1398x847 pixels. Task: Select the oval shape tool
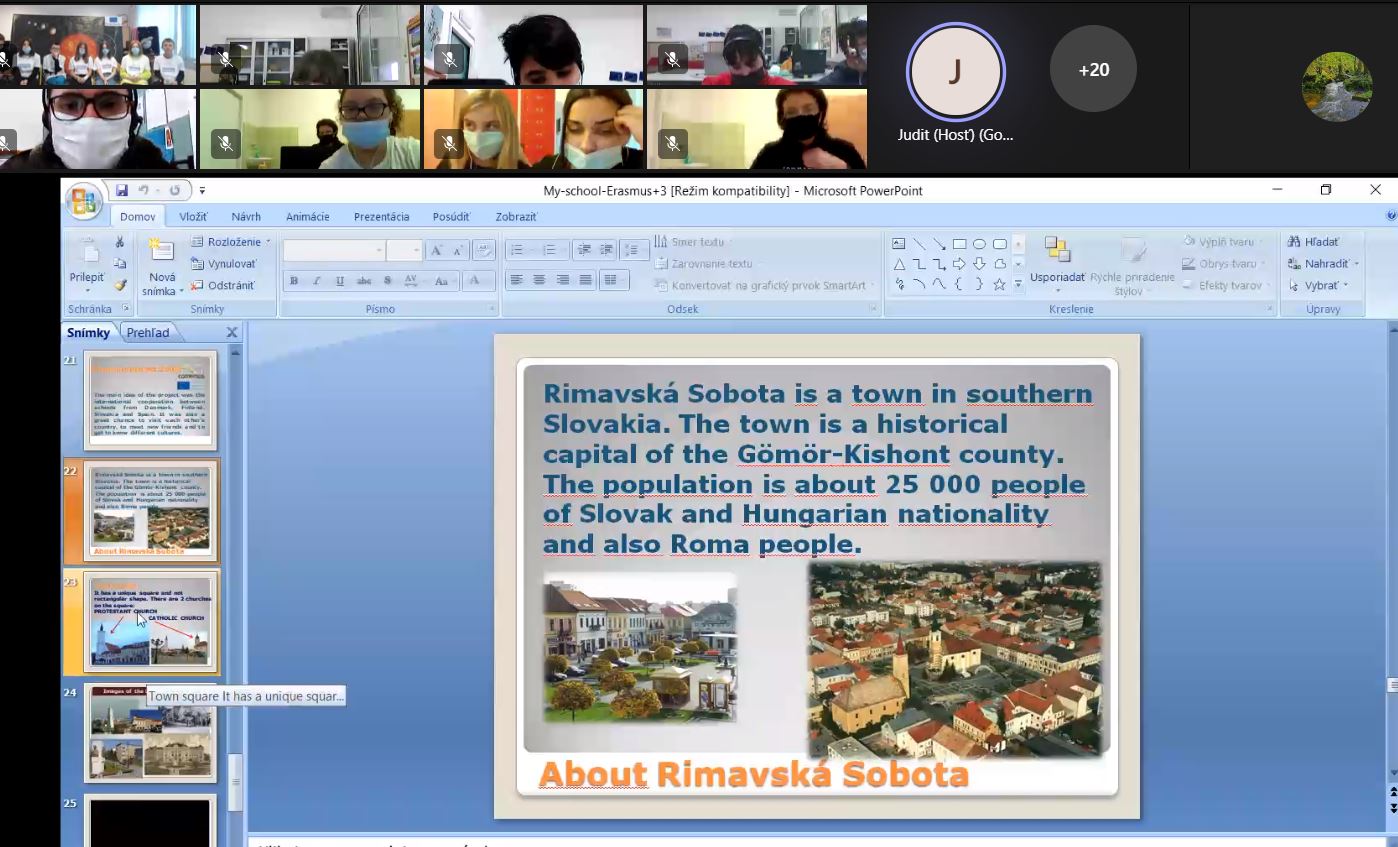pyautogui.click(x=979, y=243)
